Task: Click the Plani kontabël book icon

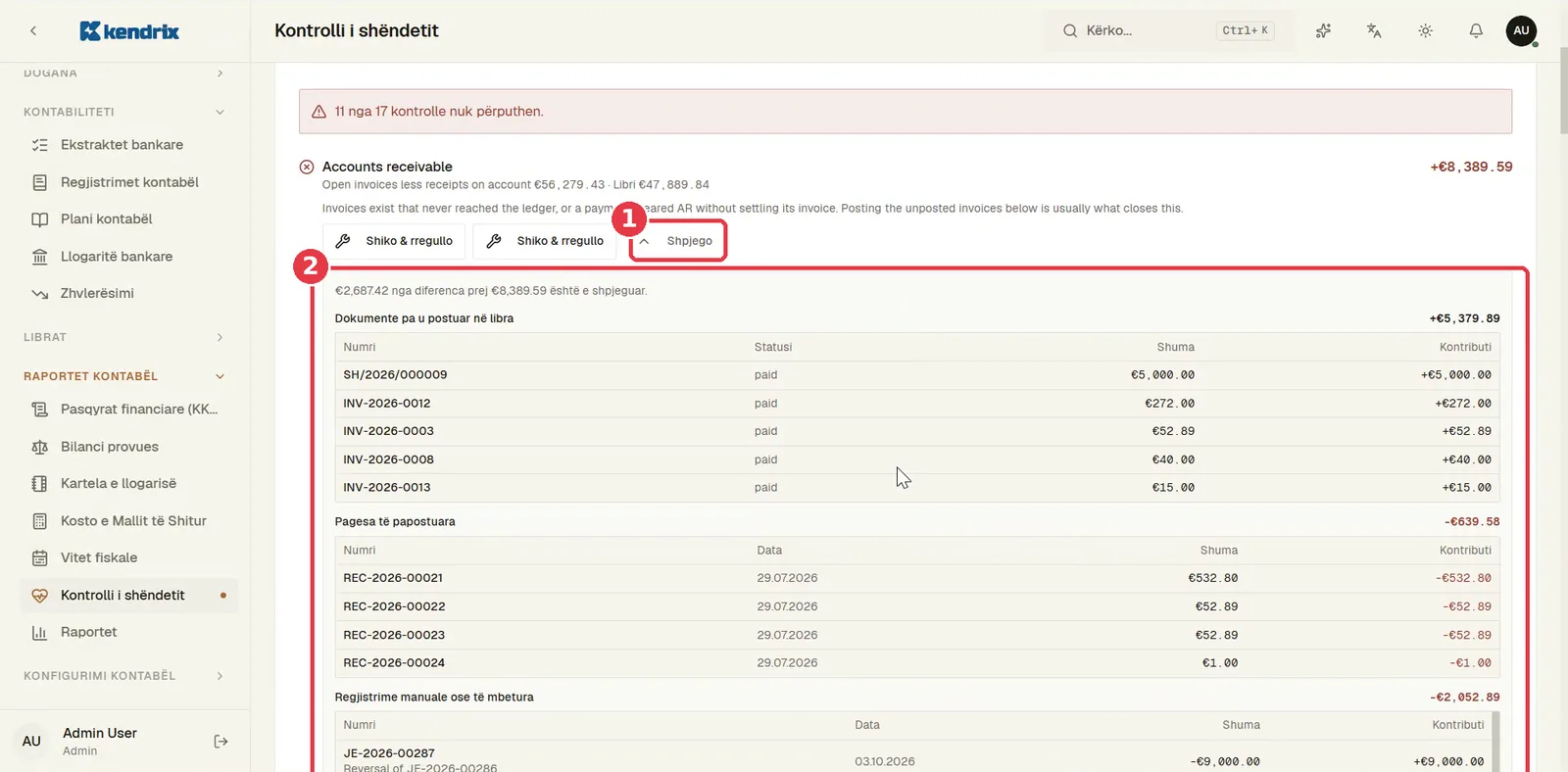Action: [40, 219]
